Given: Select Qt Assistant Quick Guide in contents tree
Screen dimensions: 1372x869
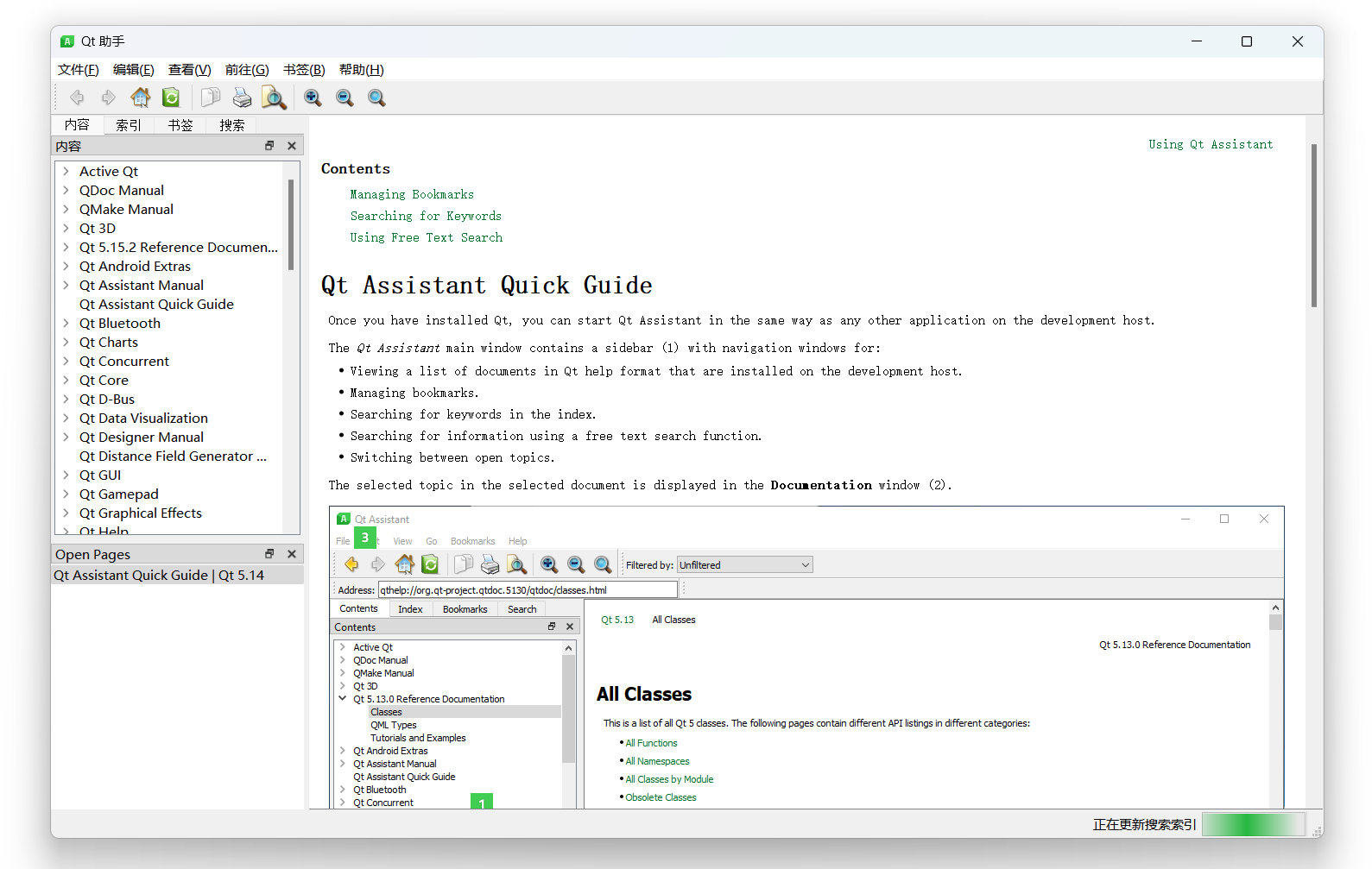Looking at the screenshot, I should (x=156, y=304).
